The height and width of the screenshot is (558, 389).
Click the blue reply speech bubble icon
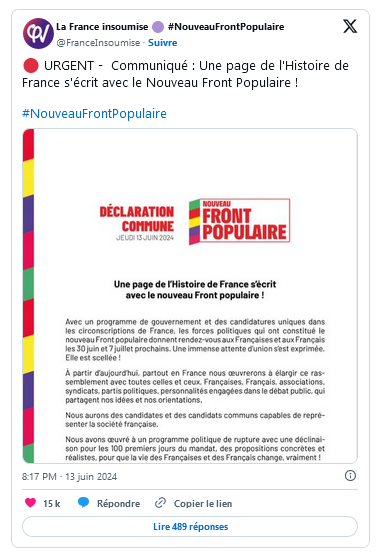(x=83, y=502)
